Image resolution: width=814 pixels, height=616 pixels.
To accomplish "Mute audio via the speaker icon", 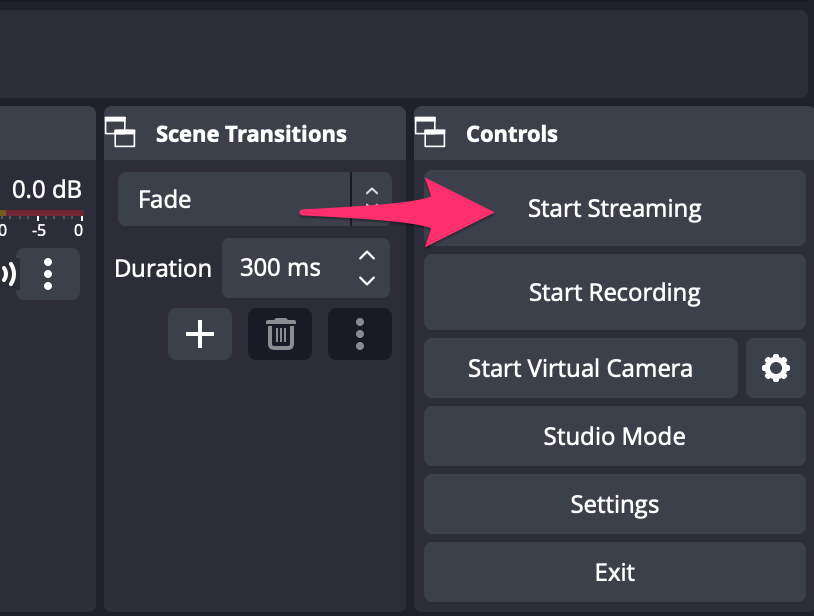I will [x=7, y=273].
